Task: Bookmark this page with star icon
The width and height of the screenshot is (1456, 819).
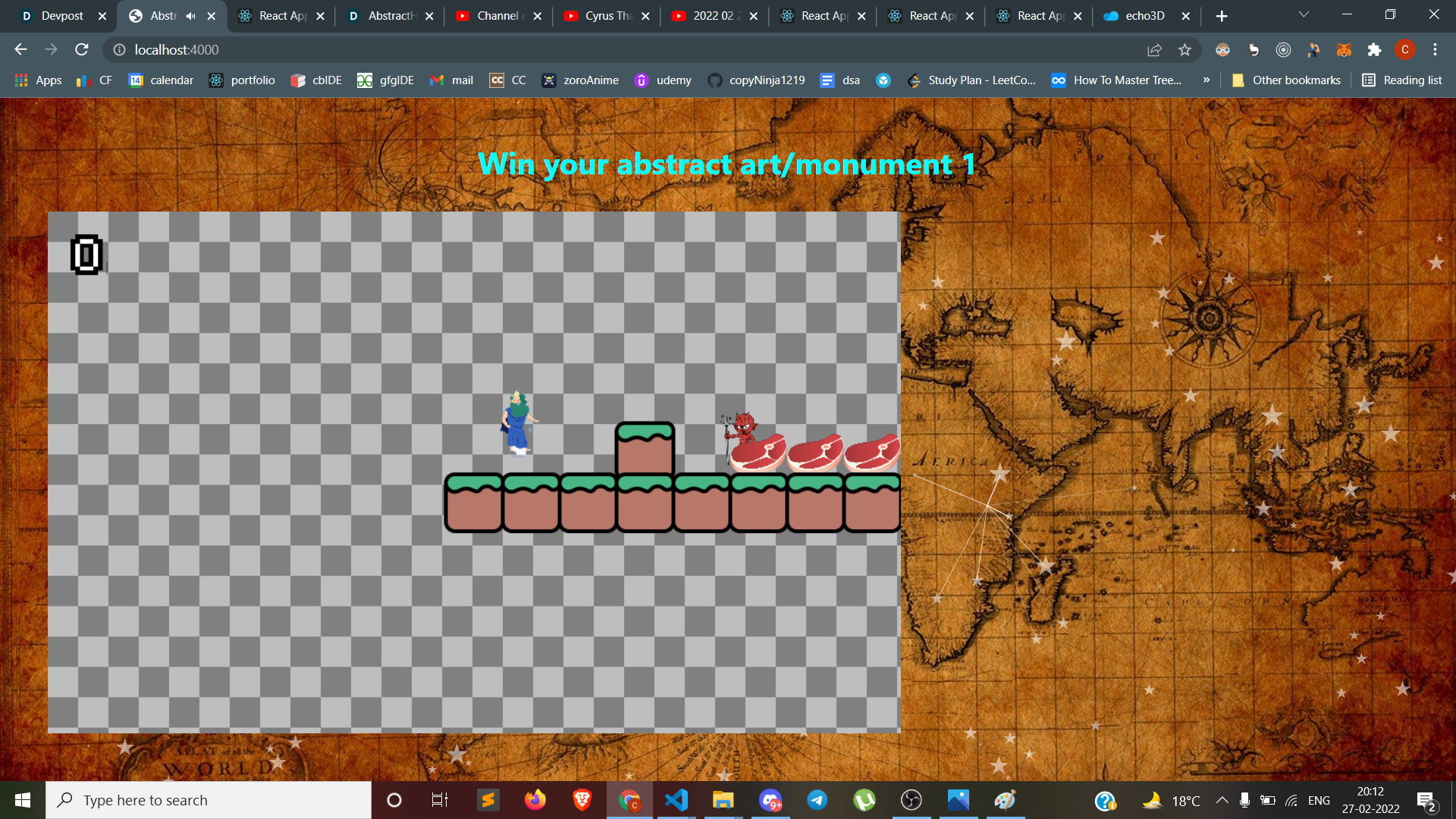Action: pos(1185,50)
